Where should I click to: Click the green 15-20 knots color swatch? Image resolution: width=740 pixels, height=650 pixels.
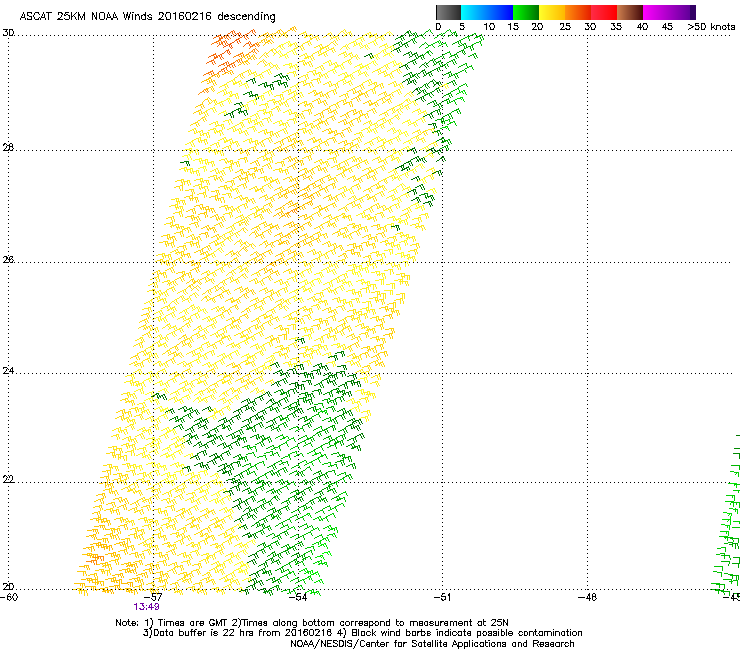[526, 12]
